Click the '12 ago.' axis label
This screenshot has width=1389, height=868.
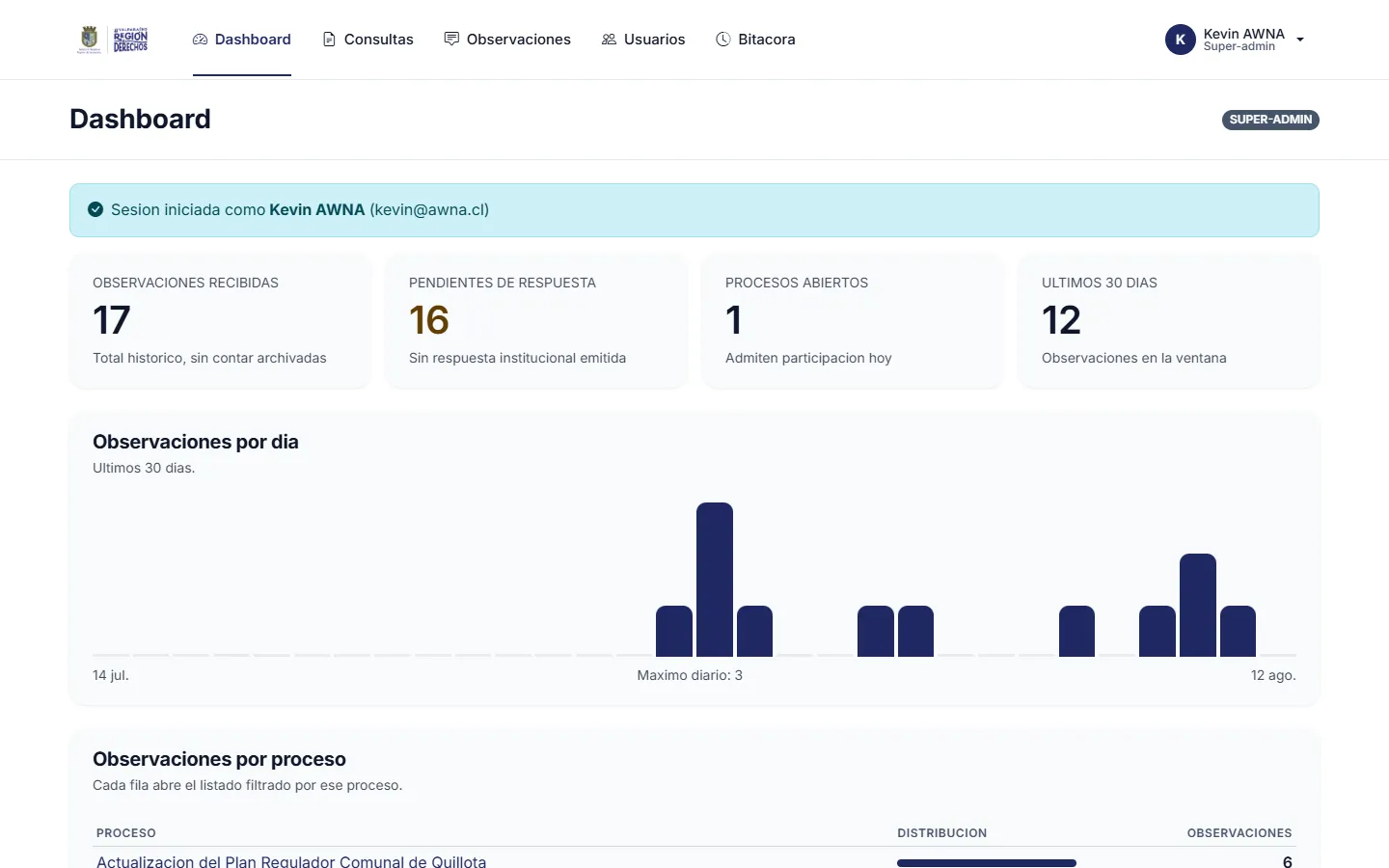coord(1273,675)
